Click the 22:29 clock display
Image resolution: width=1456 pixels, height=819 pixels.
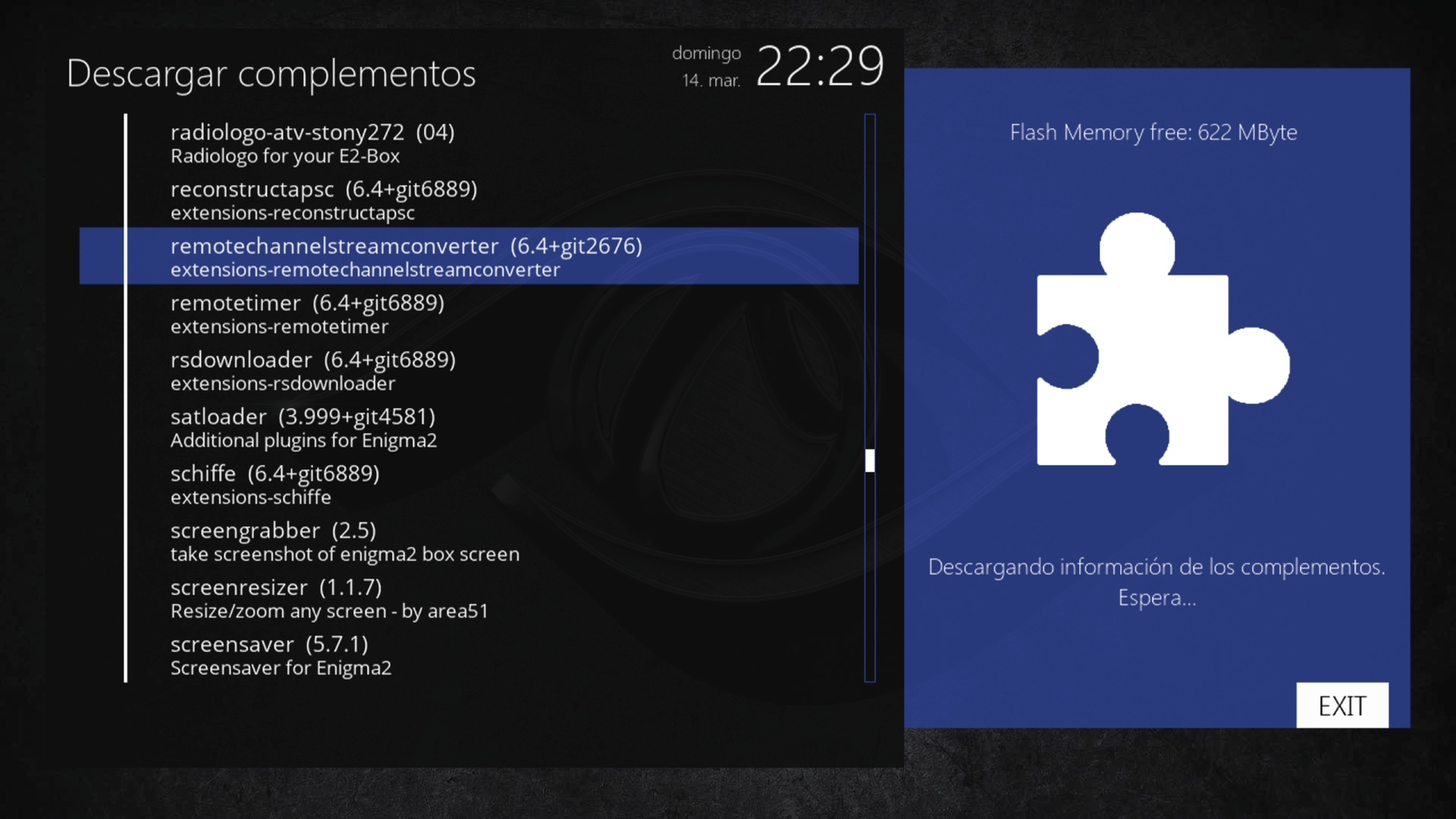[820, 66]
